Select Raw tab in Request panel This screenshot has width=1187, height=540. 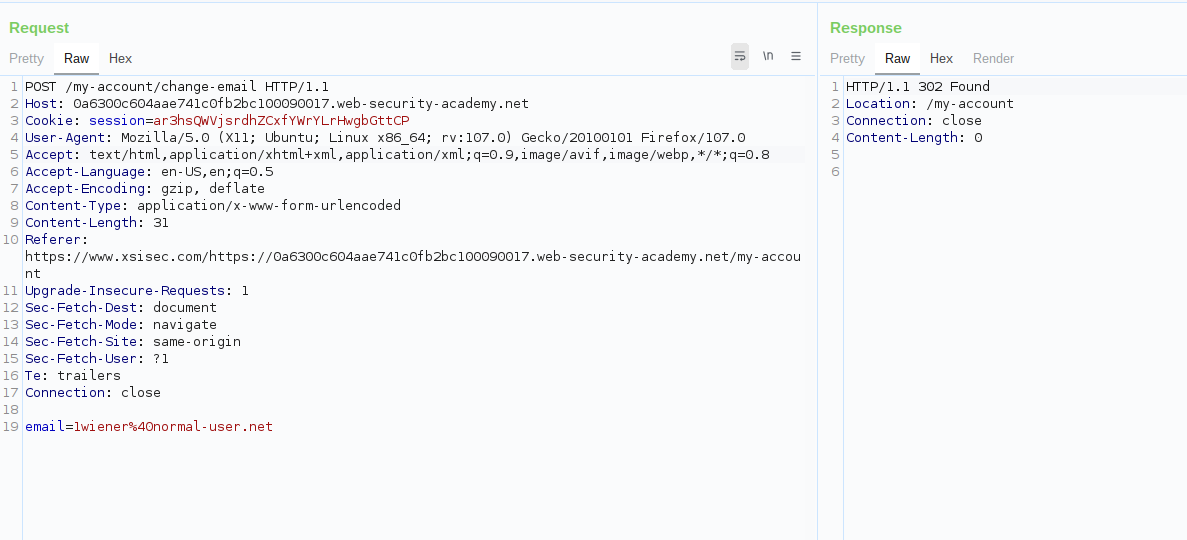point(76,58)
